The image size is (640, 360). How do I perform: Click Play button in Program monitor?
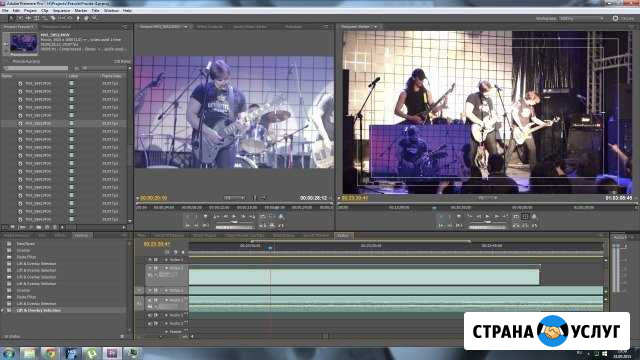(487, 217)
